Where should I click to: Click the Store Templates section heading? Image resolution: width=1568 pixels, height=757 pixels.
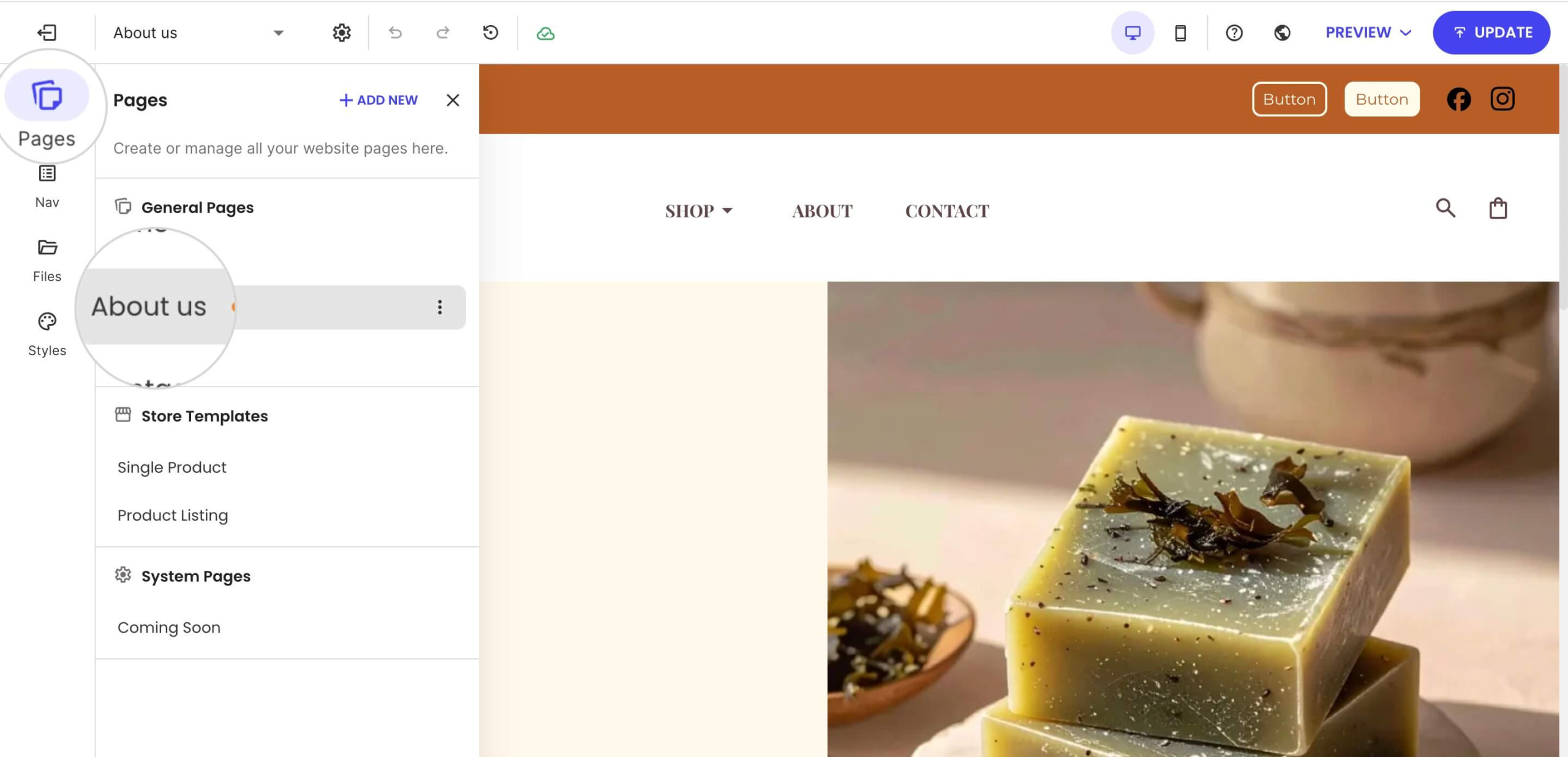205,416
